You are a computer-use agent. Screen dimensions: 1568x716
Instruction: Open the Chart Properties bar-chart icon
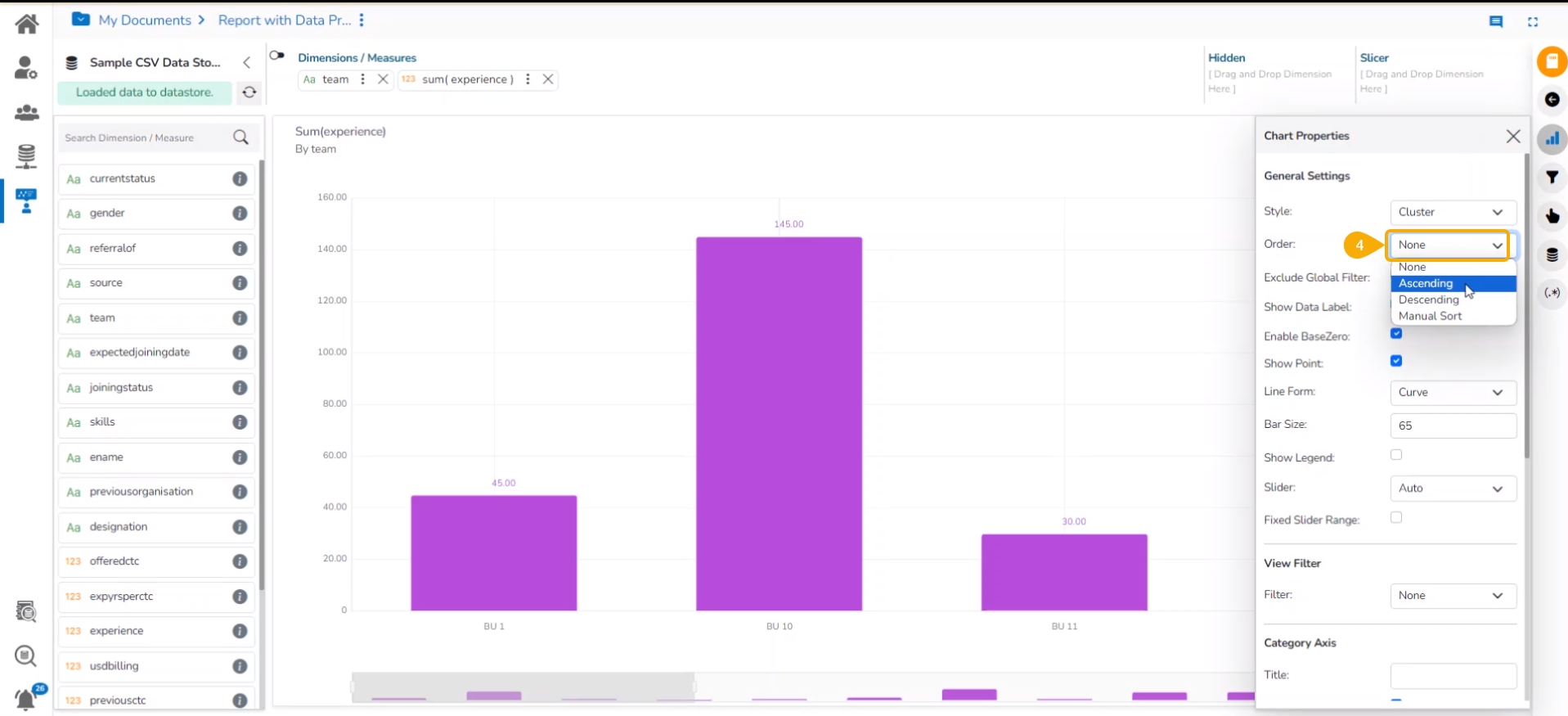click(1552, 139)
